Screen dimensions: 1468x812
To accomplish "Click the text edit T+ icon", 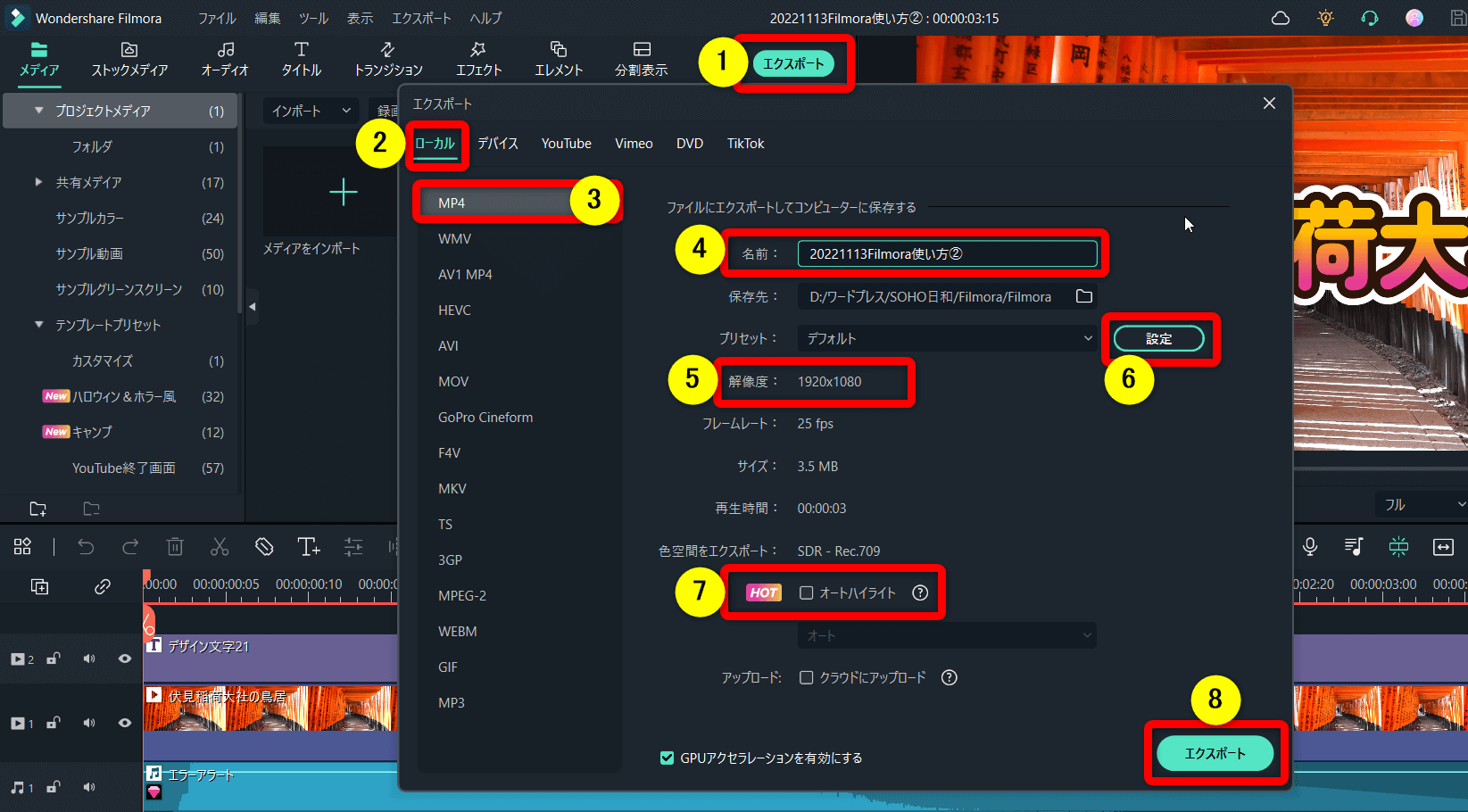I will [309, 547].
